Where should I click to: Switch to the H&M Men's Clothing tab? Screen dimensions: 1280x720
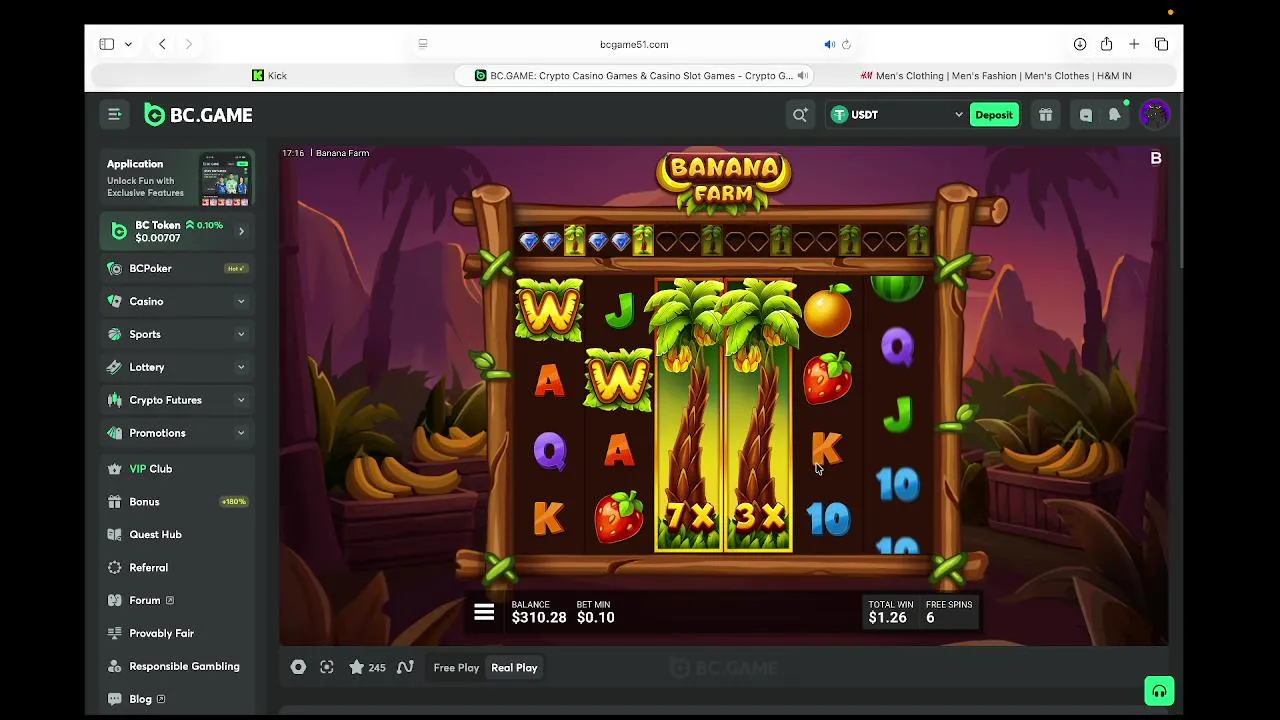tap(996, 75)
